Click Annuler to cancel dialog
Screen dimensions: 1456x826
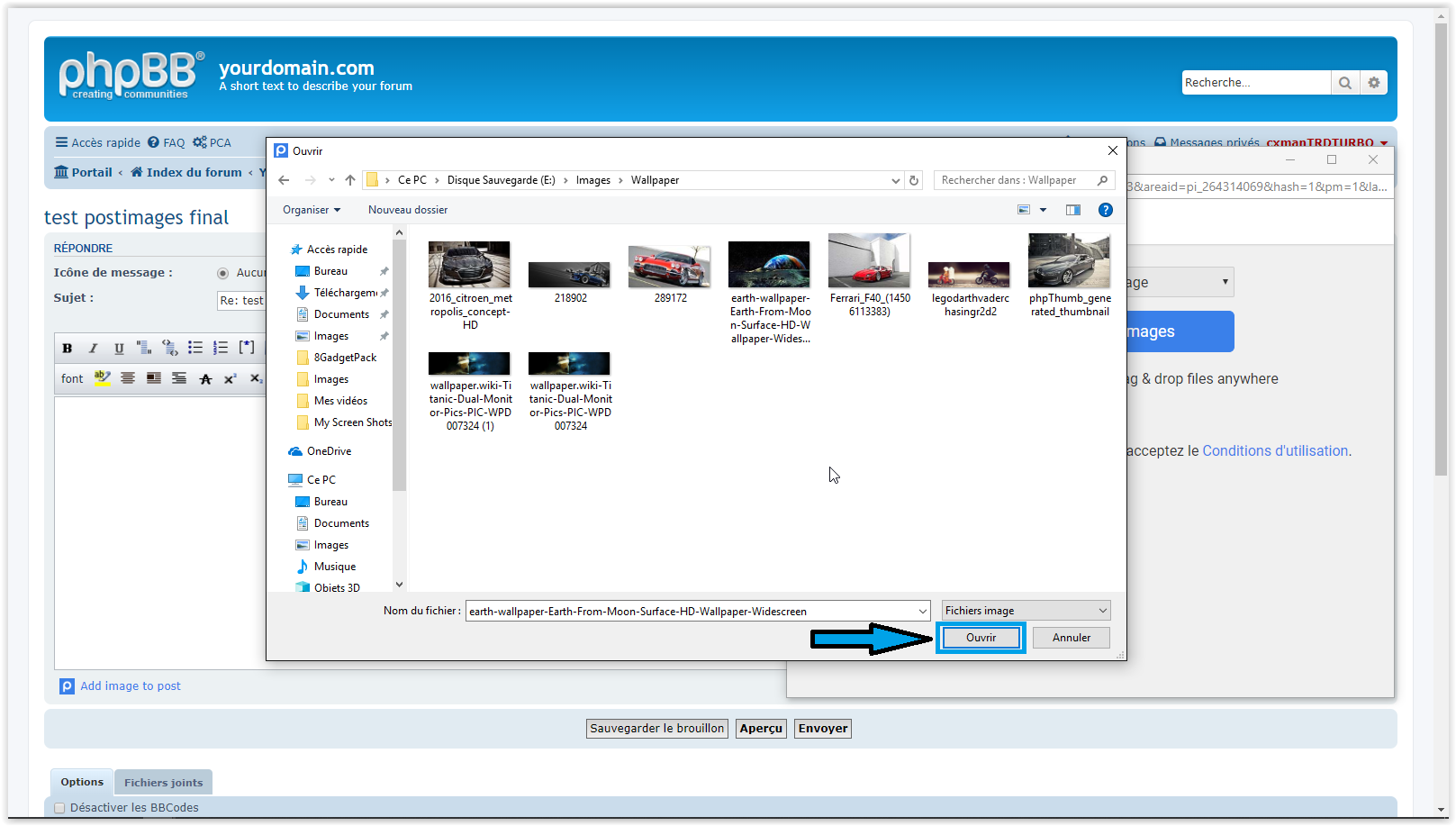tap(1072, 638)
